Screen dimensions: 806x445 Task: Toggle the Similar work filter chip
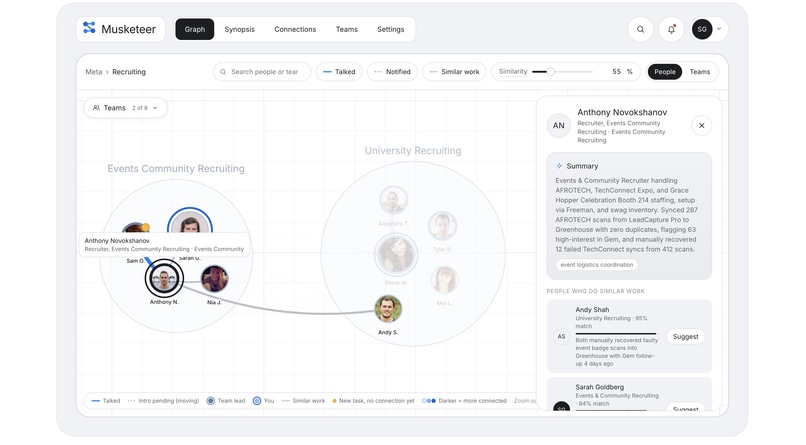(454, 72)
